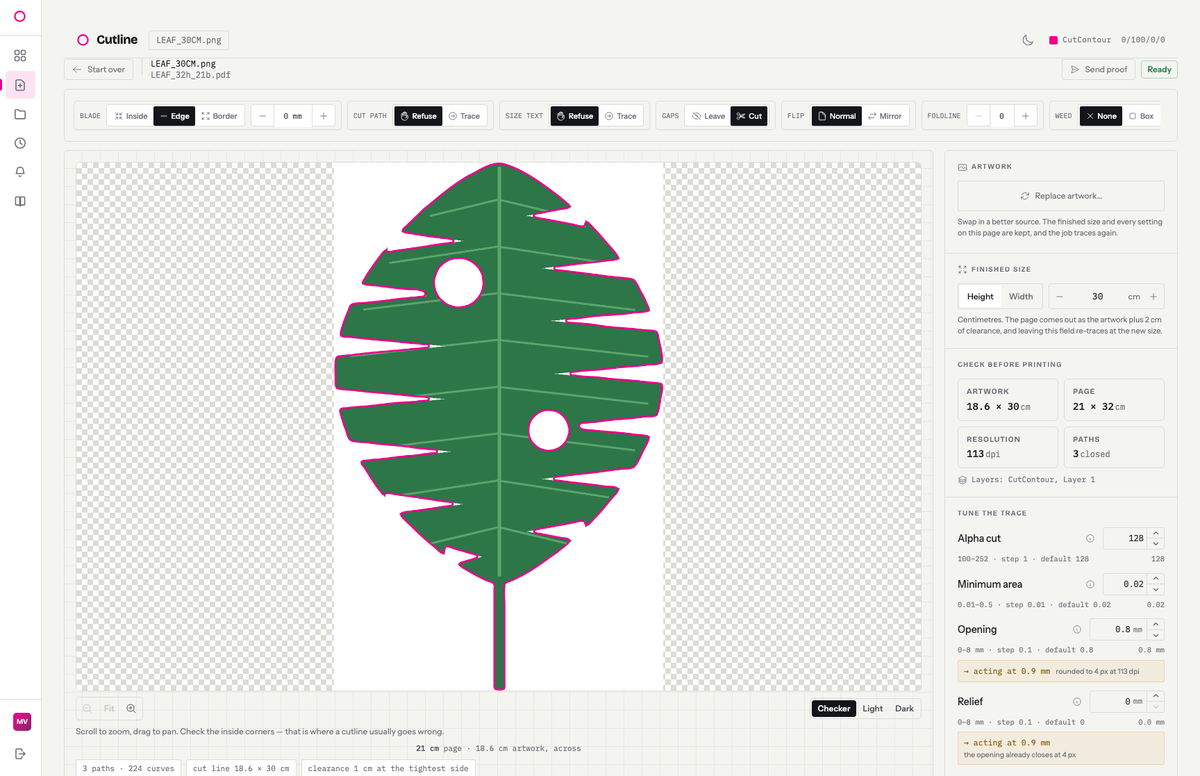Decrease Minimum area using down arrow
This screenshot has height=776, width=1200.
tap(1156, 590)
